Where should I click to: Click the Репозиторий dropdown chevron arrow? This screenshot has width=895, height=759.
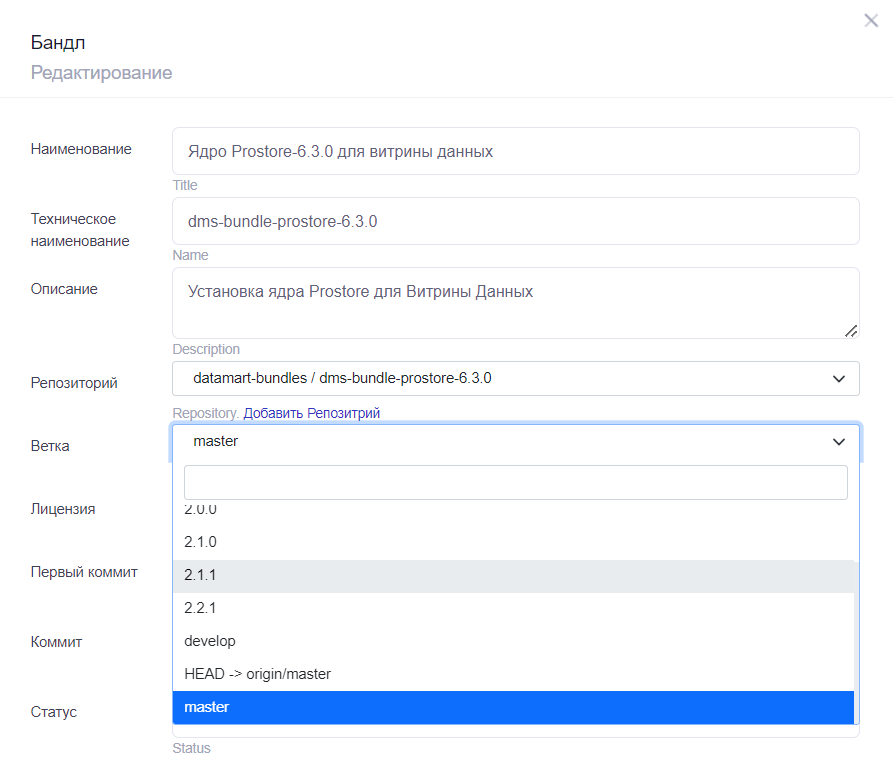click(838, 378)
